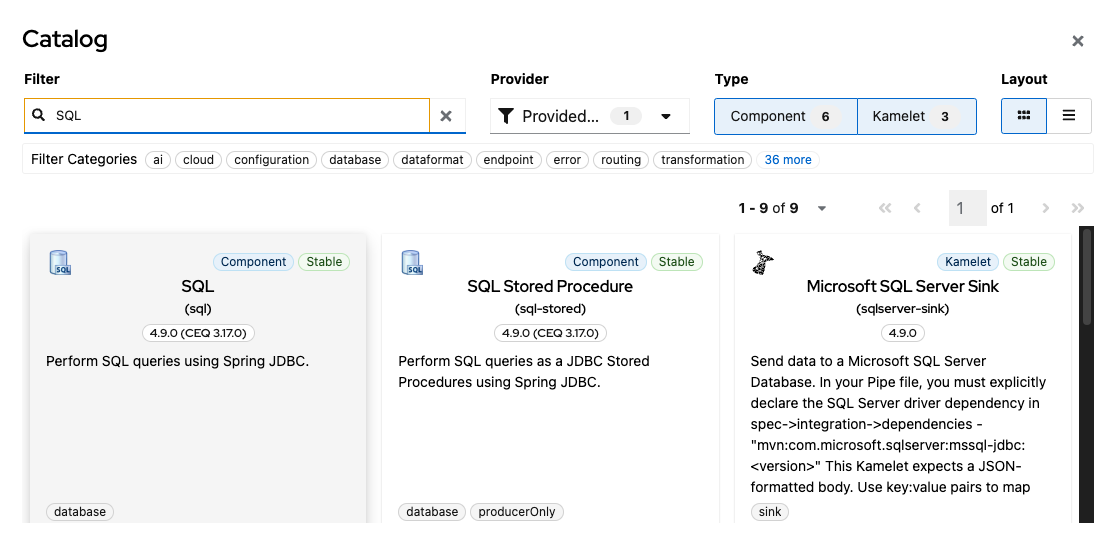Show the 36 more categories
The height and width of the screenshot is (545, 1117).
(788, 160)
